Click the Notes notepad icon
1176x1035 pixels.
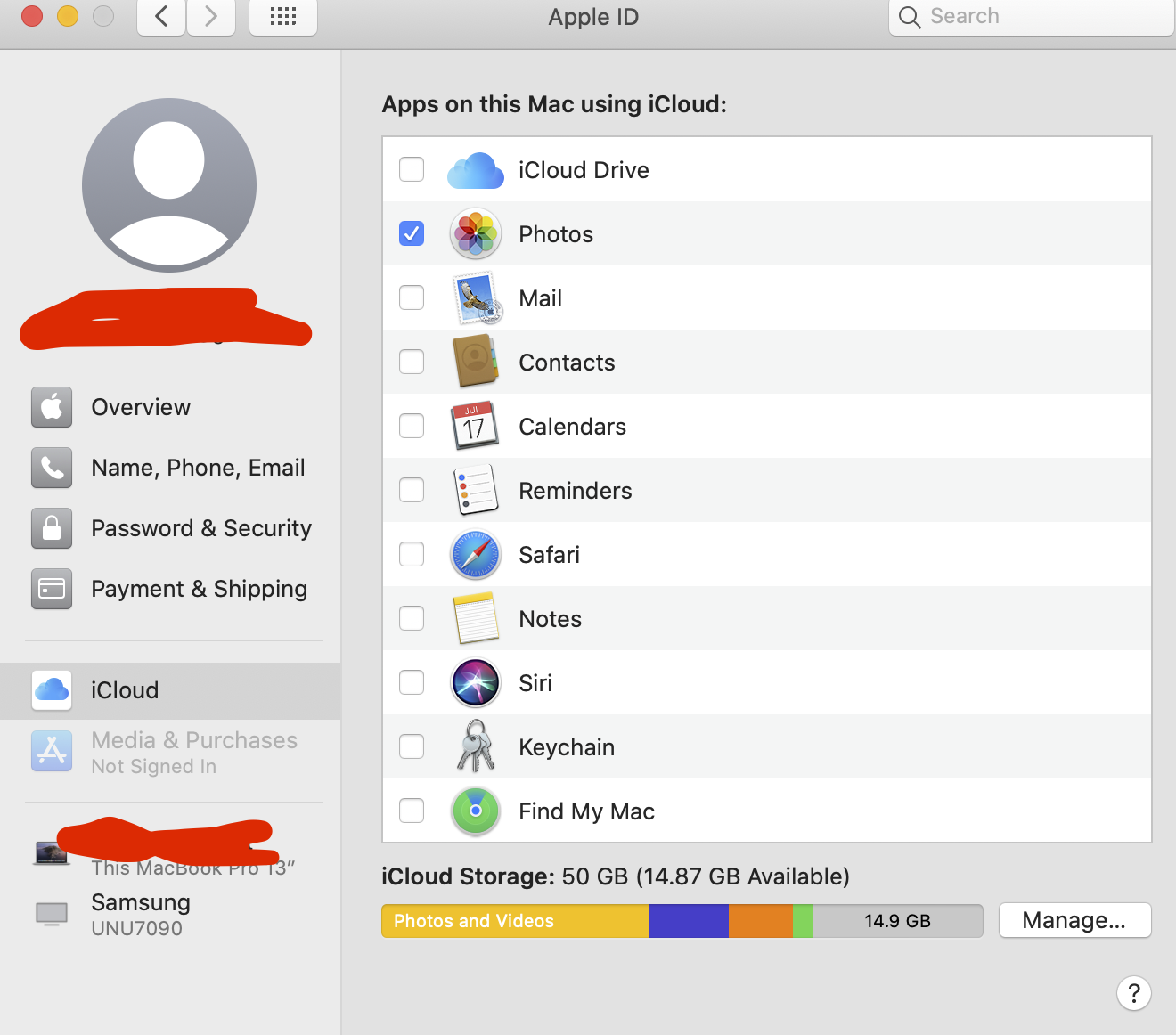476,618
